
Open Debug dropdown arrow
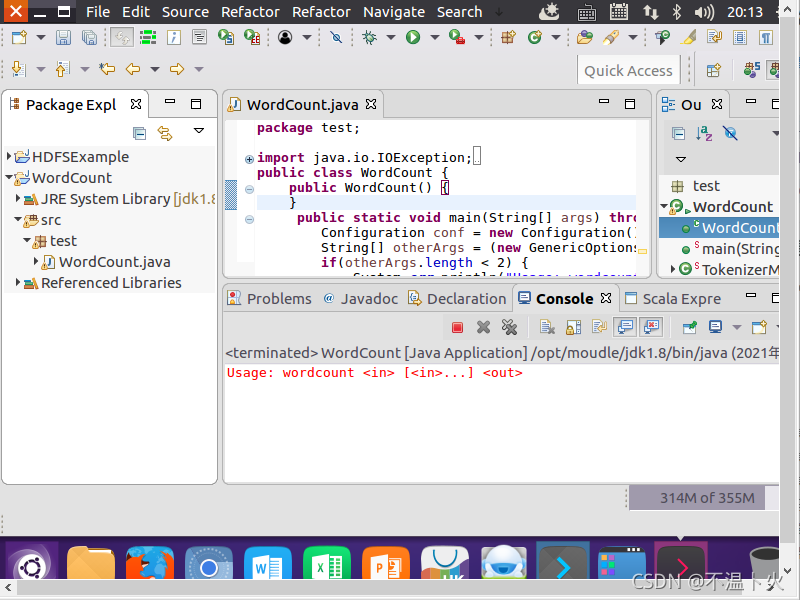[391, 37]
